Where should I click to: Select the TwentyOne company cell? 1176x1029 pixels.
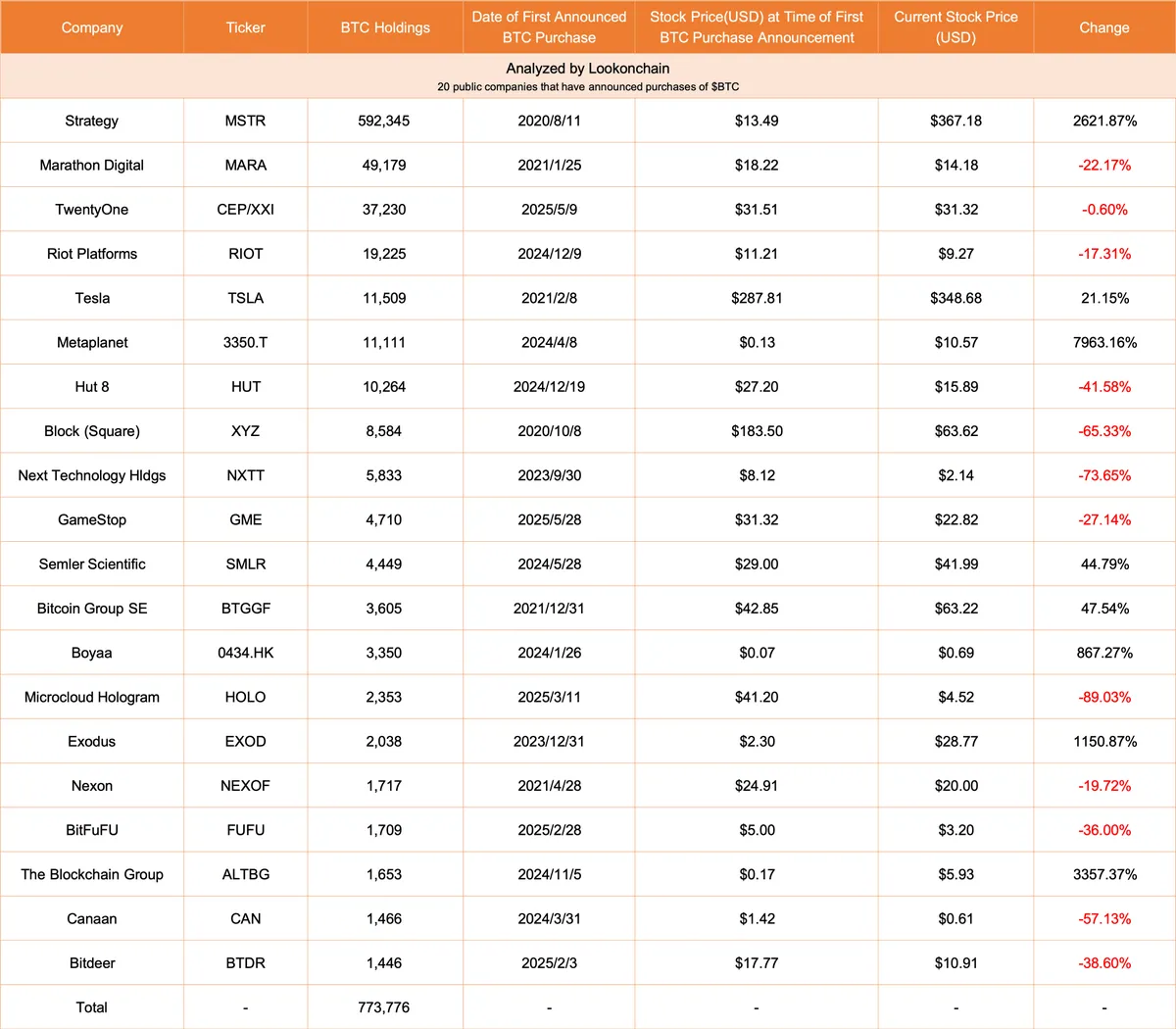[x=92, y=210]
